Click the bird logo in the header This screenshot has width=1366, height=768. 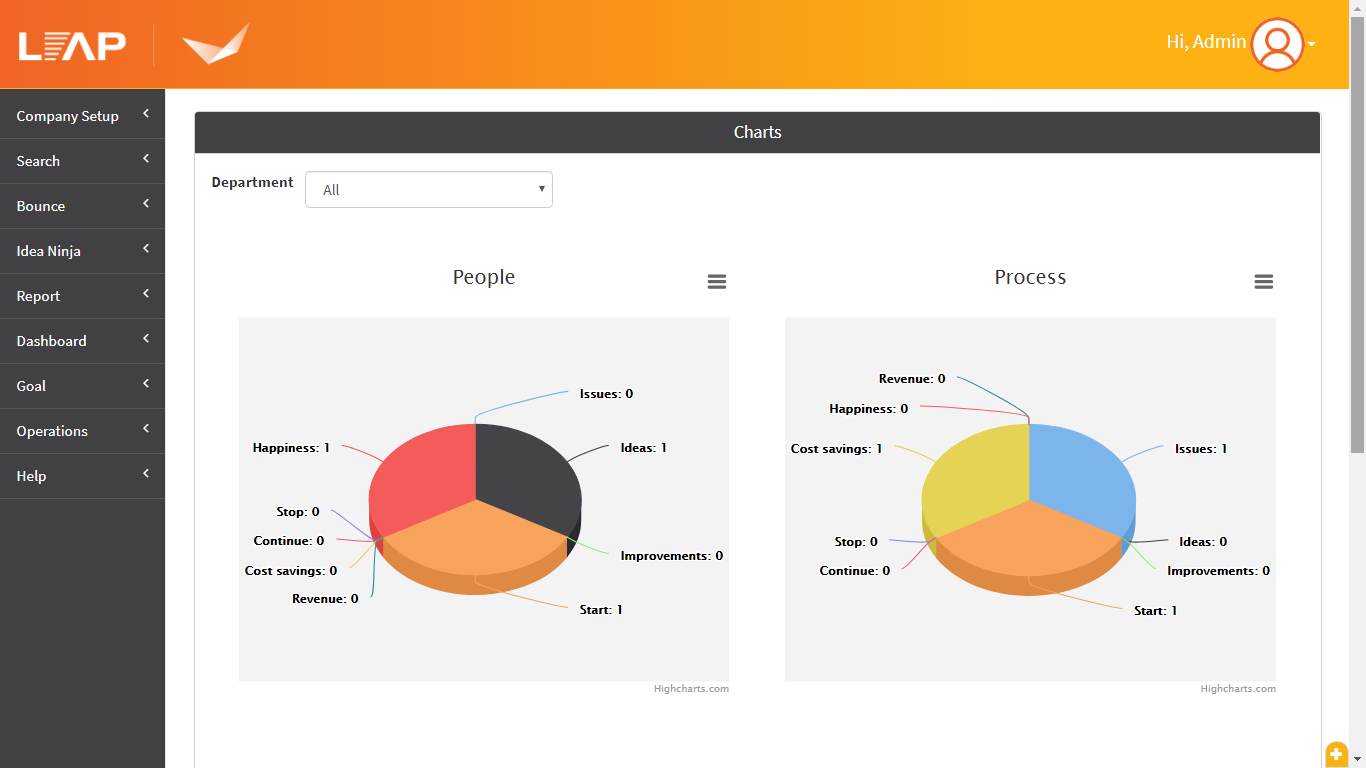tap(216, 44)
